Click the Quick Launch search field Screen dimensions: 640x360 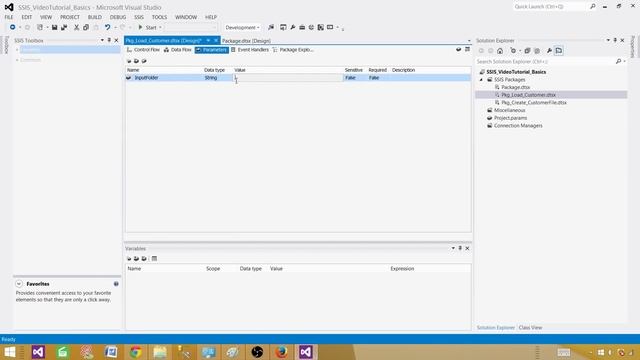coord(550,7)
